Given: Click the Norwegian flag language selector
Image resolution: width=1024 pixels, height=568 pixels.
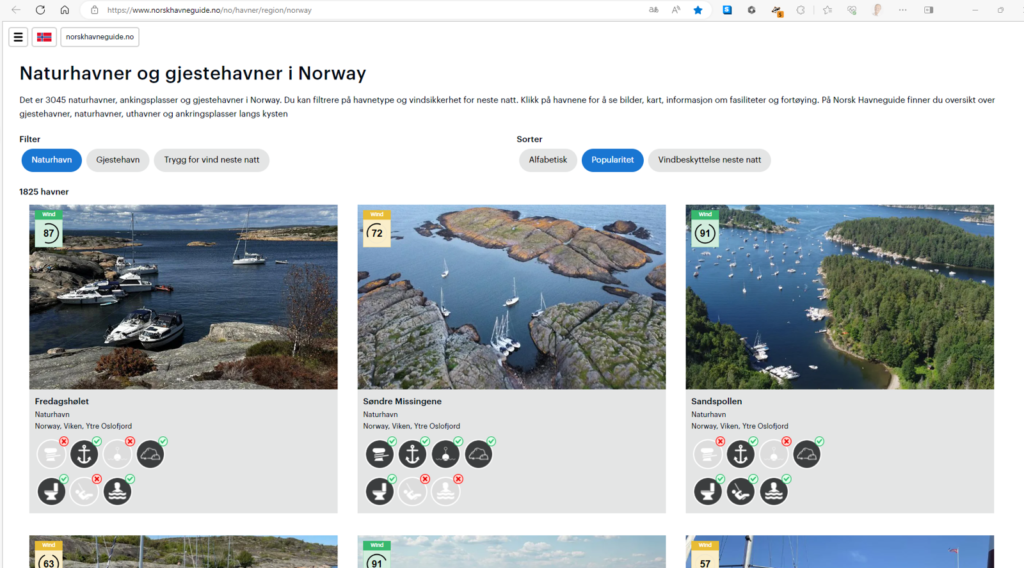Looking at the screenshot, I should [44, 37].
